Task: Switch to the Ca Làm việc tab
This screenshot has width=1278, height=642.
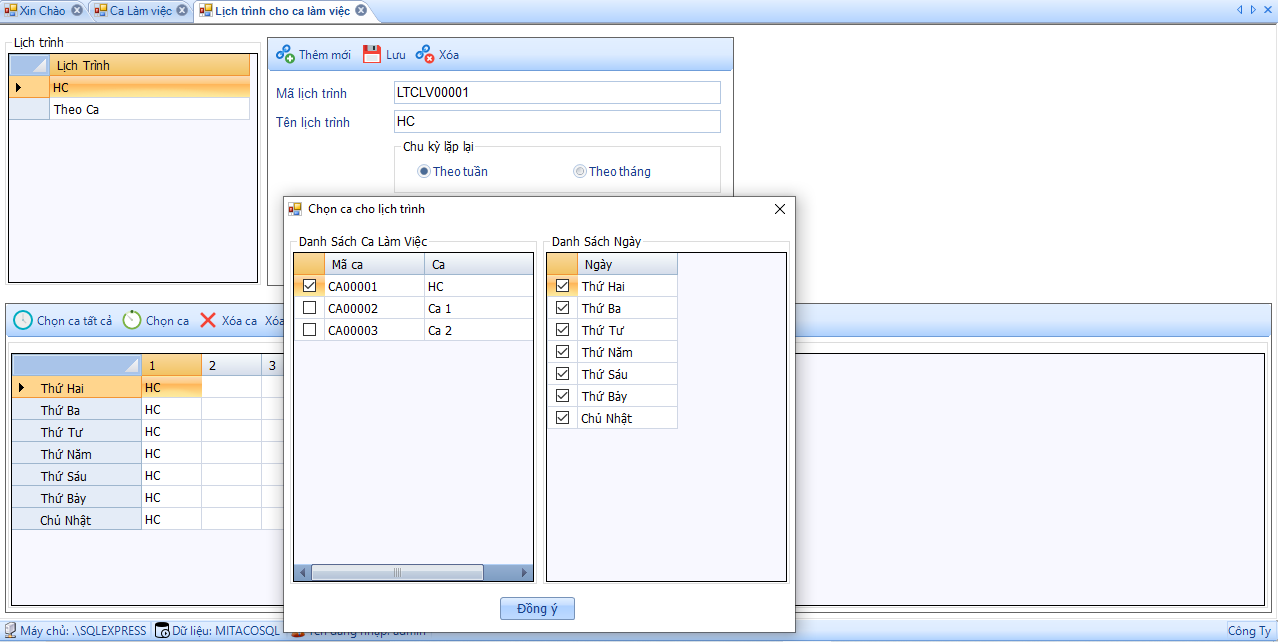Action: pos(140,11)
